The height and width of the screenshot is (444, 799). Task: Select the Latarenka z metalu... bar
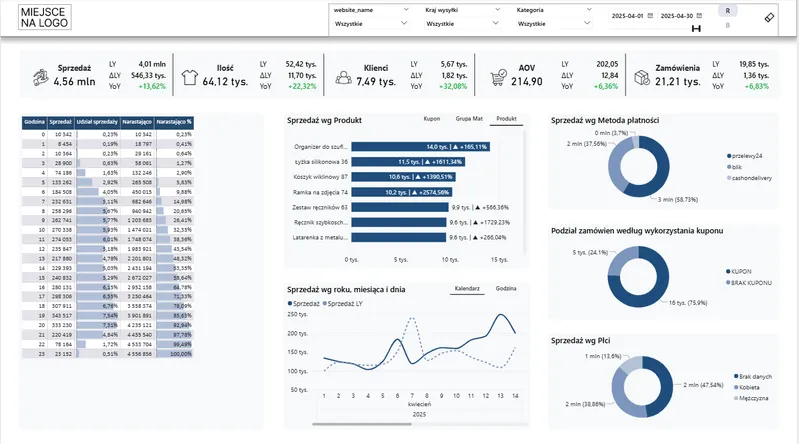tap(398, 238)
